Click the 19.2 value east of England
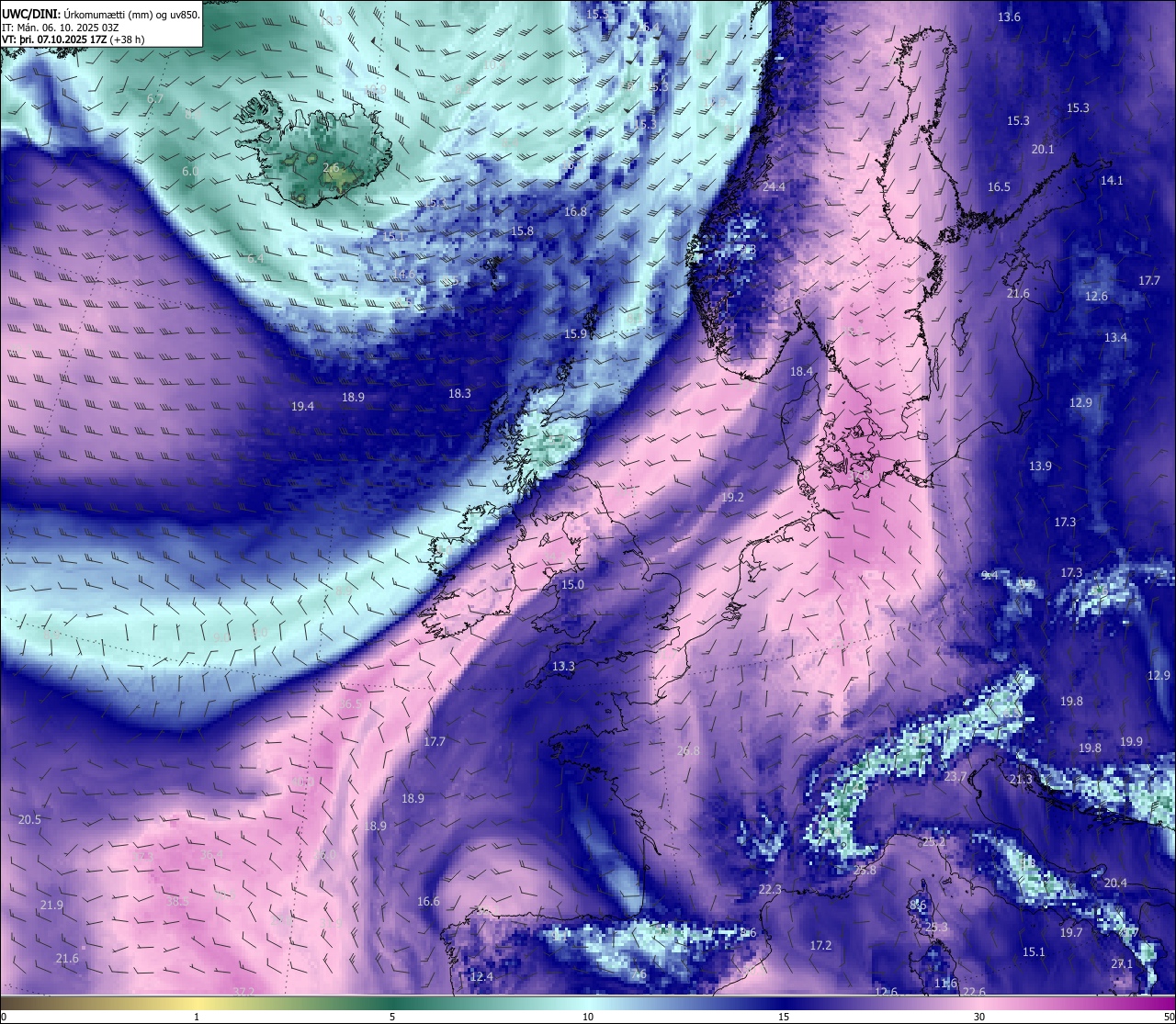Image resolution: width=1176 pixels, height=1024 pixels. point(732,497)
